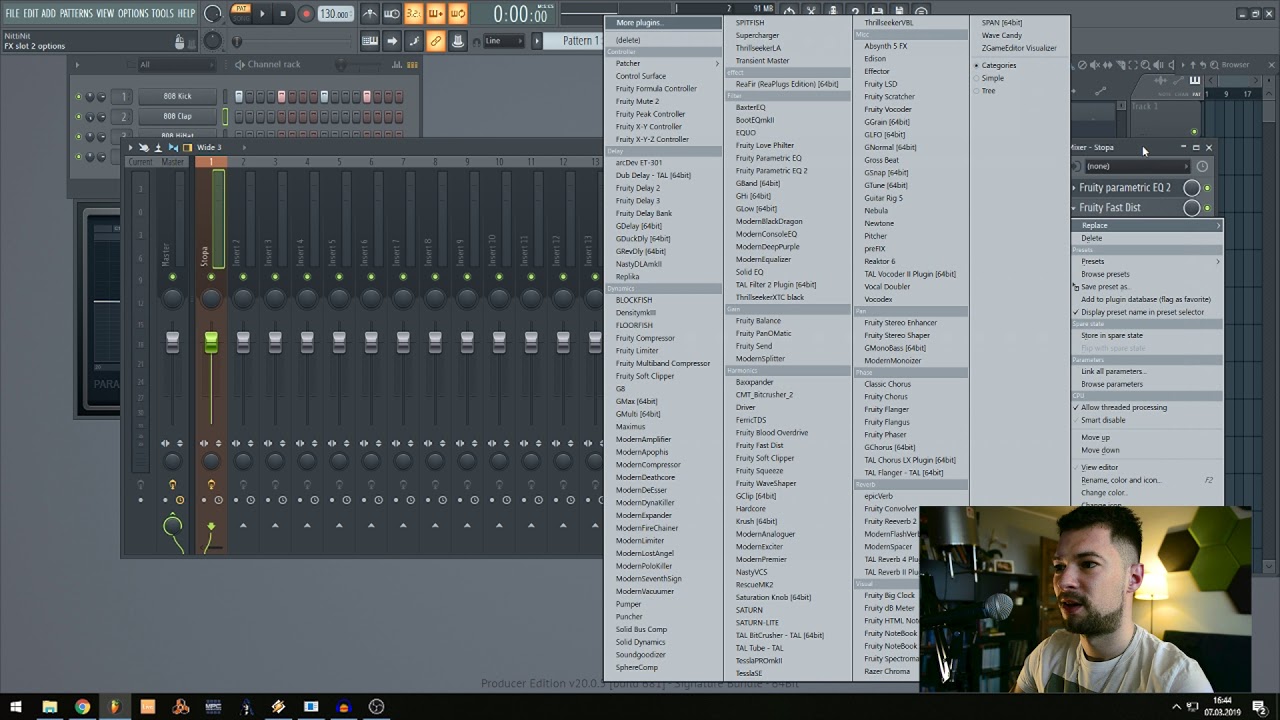Image resolution: width=1280 pixels, height=720 pixels.
Task: Click Store in spare state
Action: [x=1111, y=336]
